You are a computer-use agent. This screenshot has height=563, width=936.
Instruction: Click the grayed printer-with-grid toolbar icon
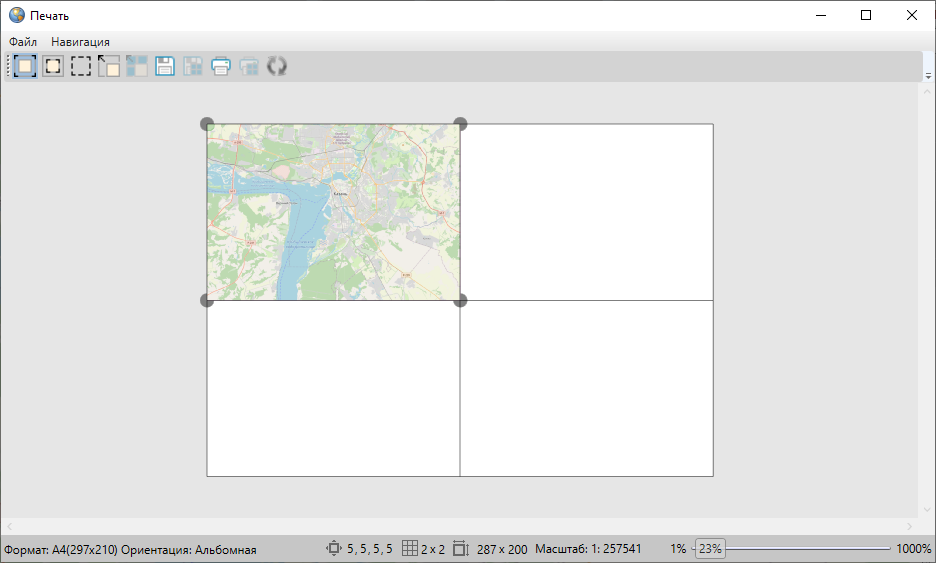click(249, 67)
